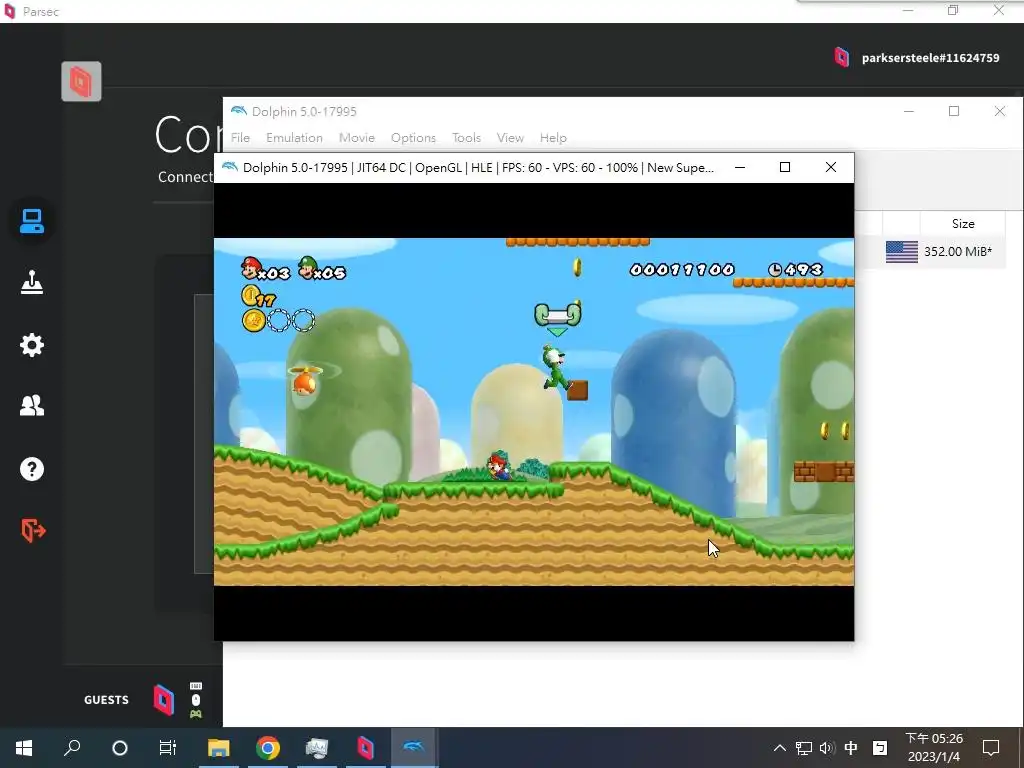Viewport: 1024px width, 768px height.
Task: Click the guest gamepad permission icon
Action: [x=195, y=714]
